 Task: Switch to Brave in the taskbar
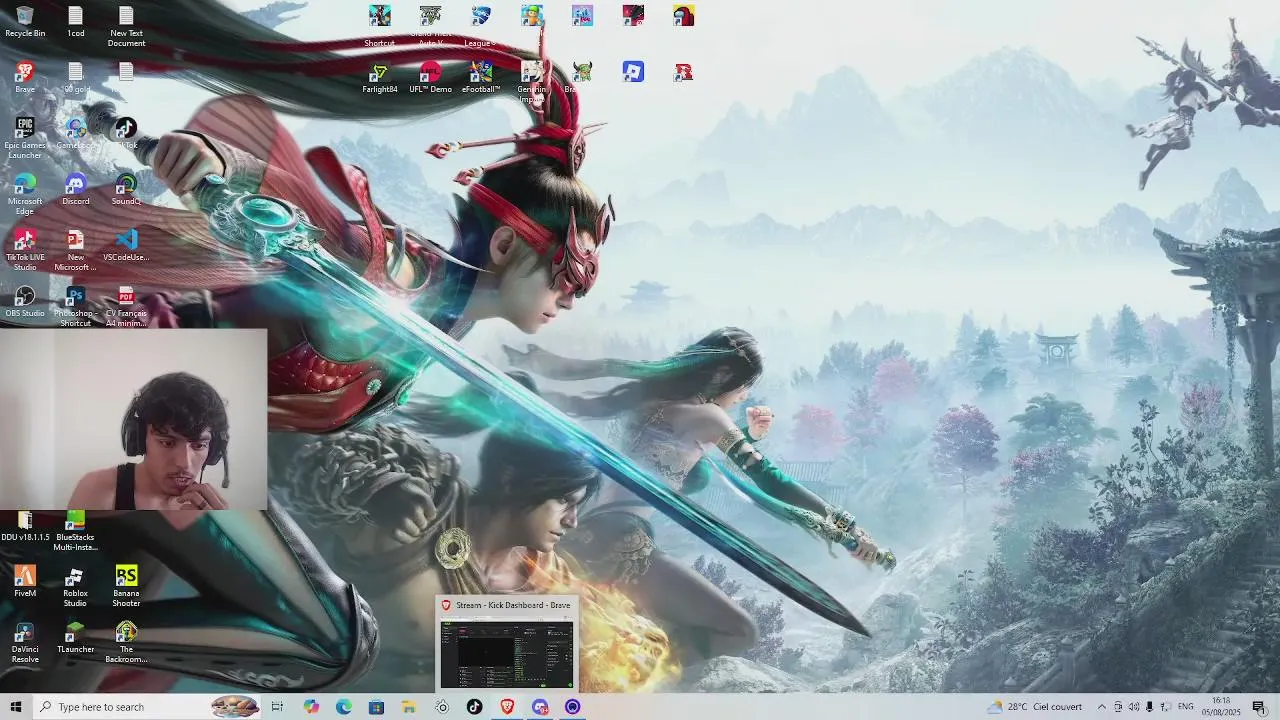[x=507, y=707]
